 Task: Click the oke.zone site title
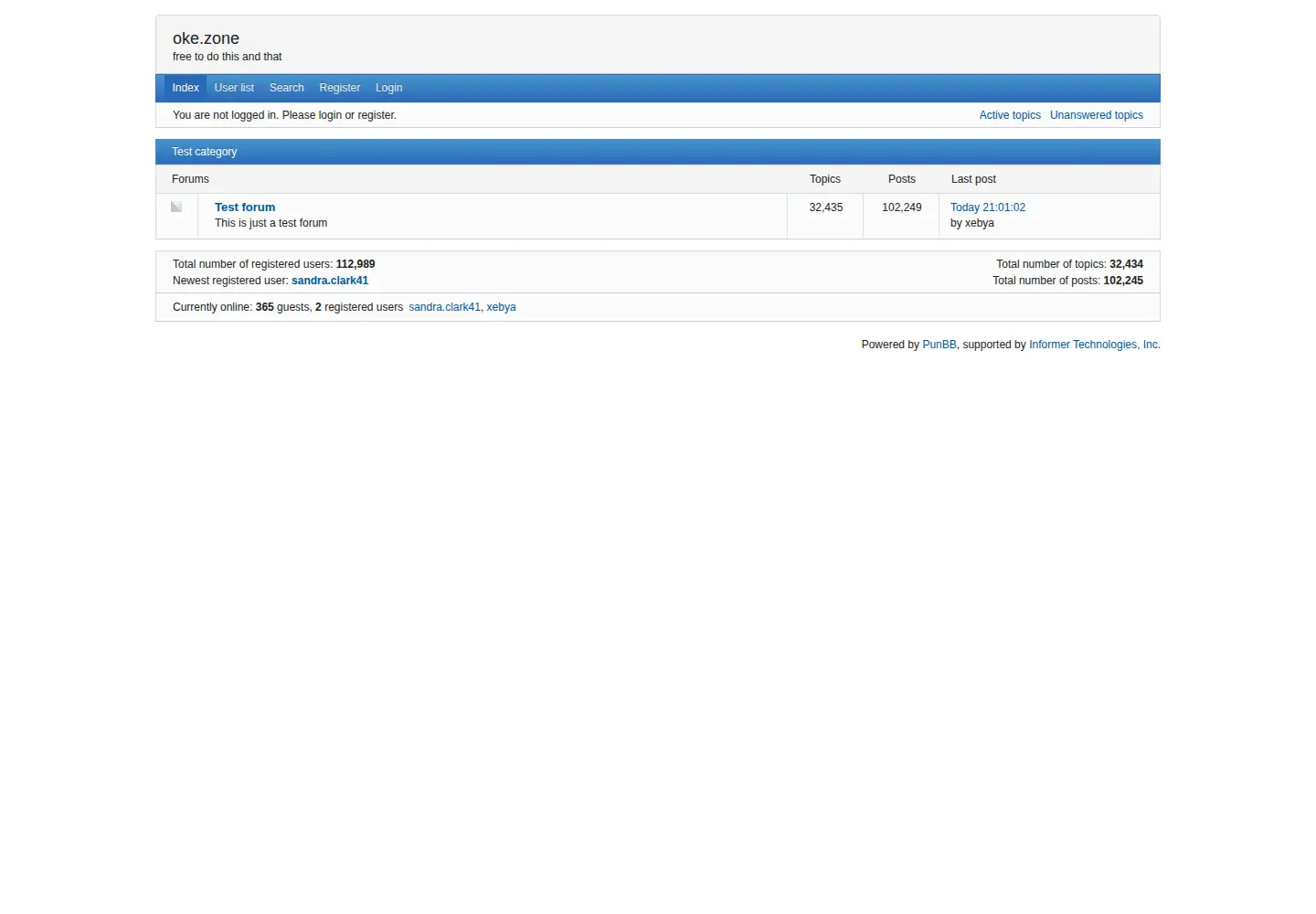pyautogui.click(x=206, y=38)
